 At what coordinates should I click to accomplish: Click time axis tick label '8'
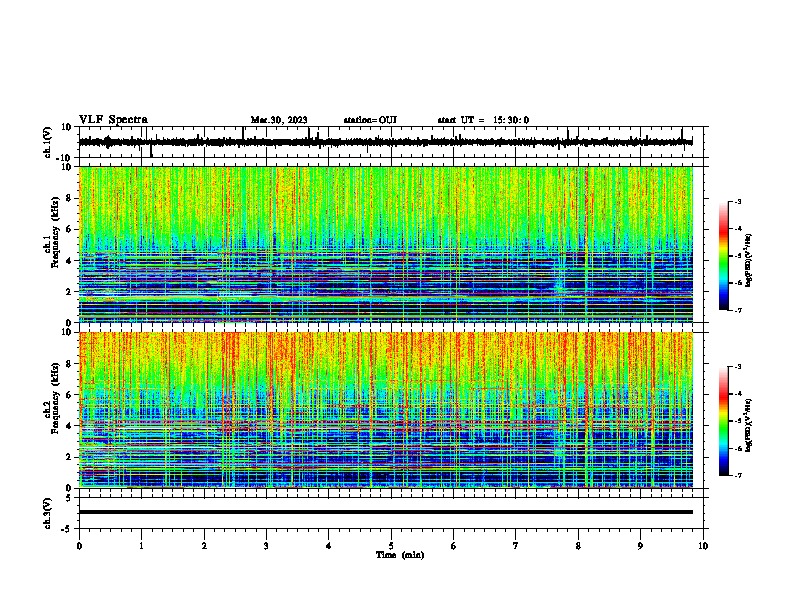pyautogui.click(x=578, y=546)
